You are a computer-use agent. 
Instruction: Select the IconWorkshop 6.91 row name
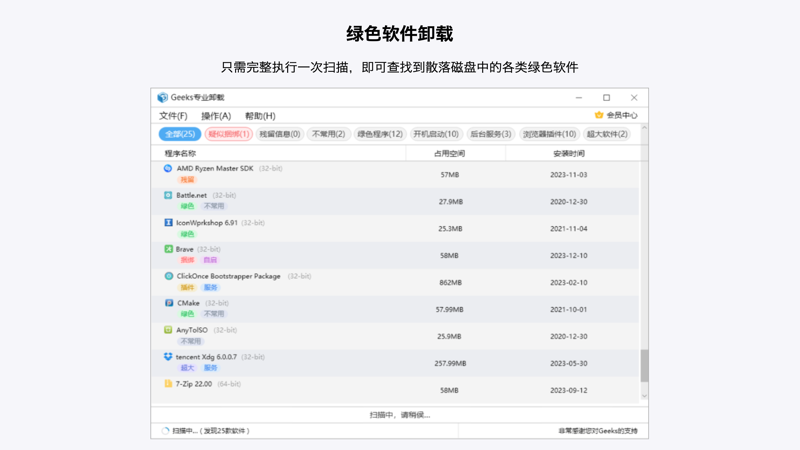click(207, 223)
